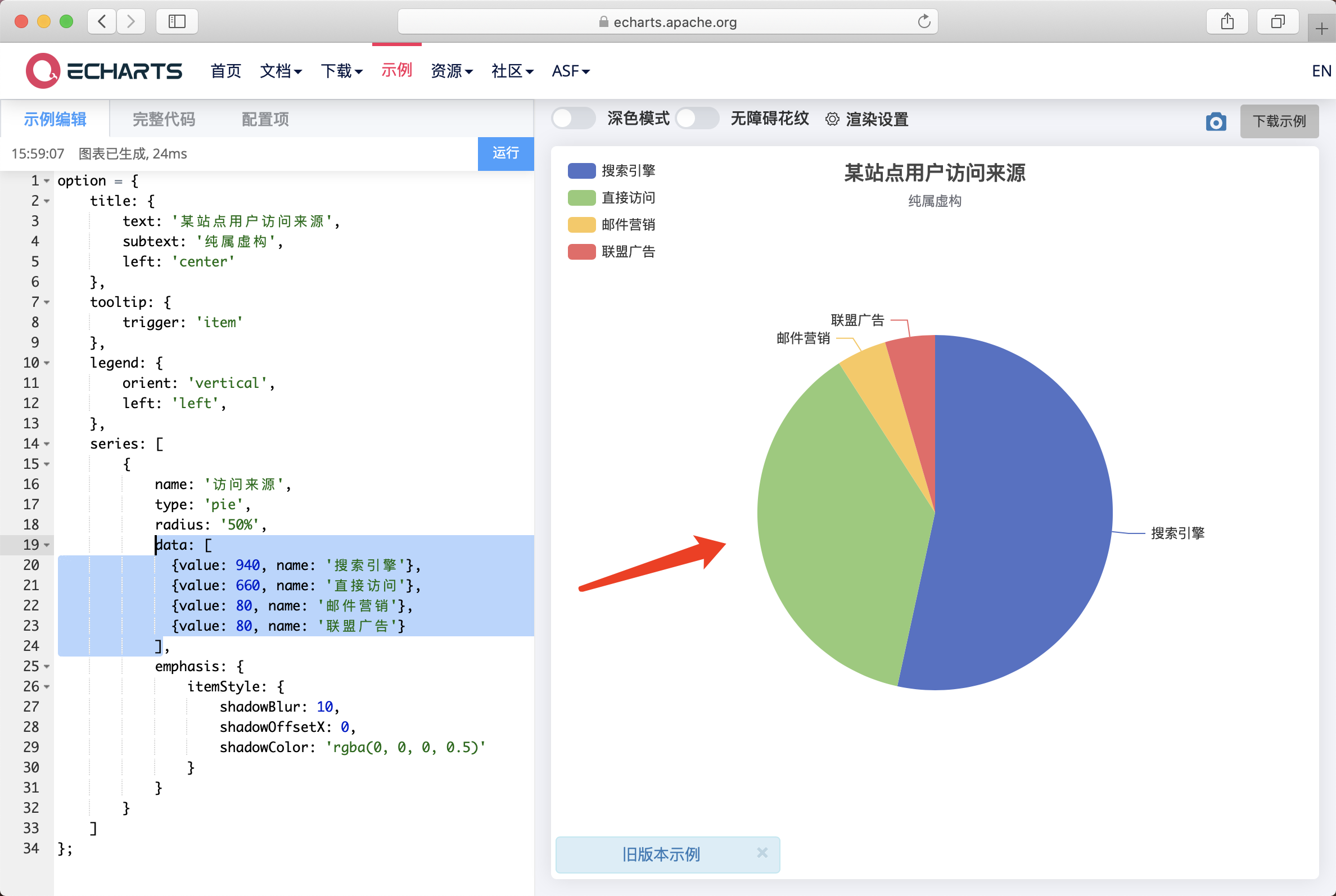Open the 文档 dropdown menu

[281, 71]
